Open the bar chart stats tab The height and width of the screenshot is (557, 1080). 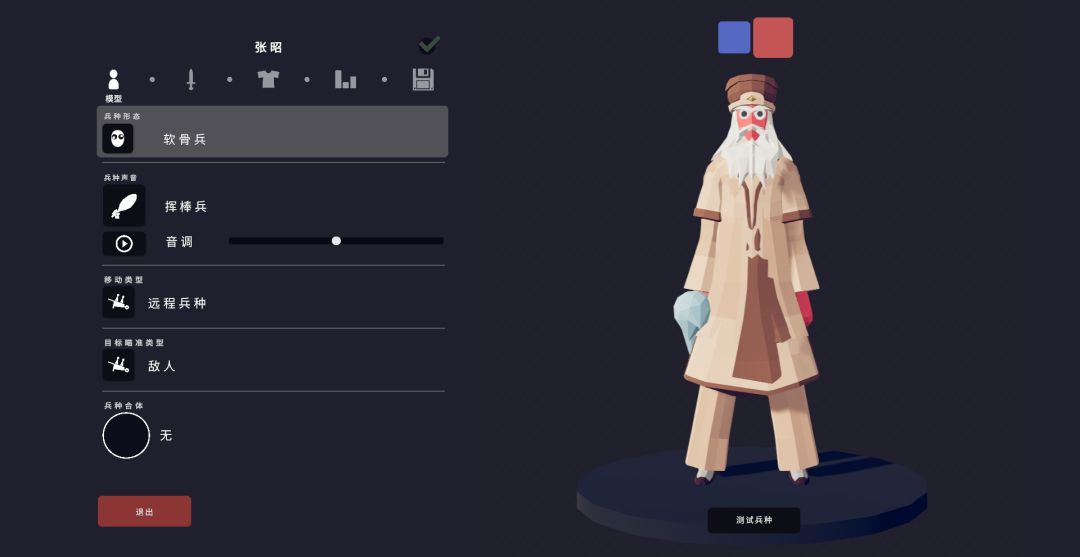pos(345,79)
